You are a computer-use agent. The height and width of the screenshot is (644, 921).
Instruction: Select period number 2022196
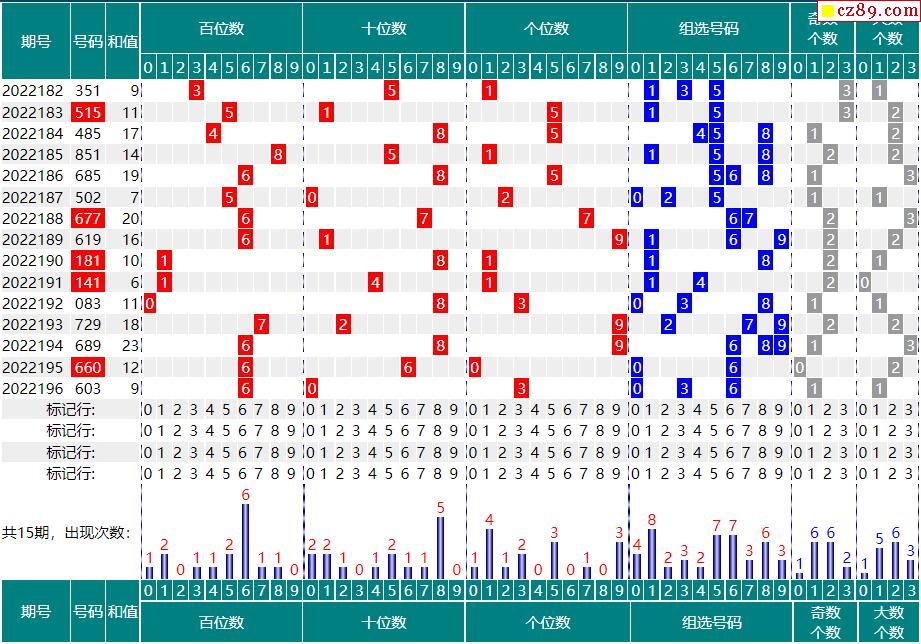point(32,388)
